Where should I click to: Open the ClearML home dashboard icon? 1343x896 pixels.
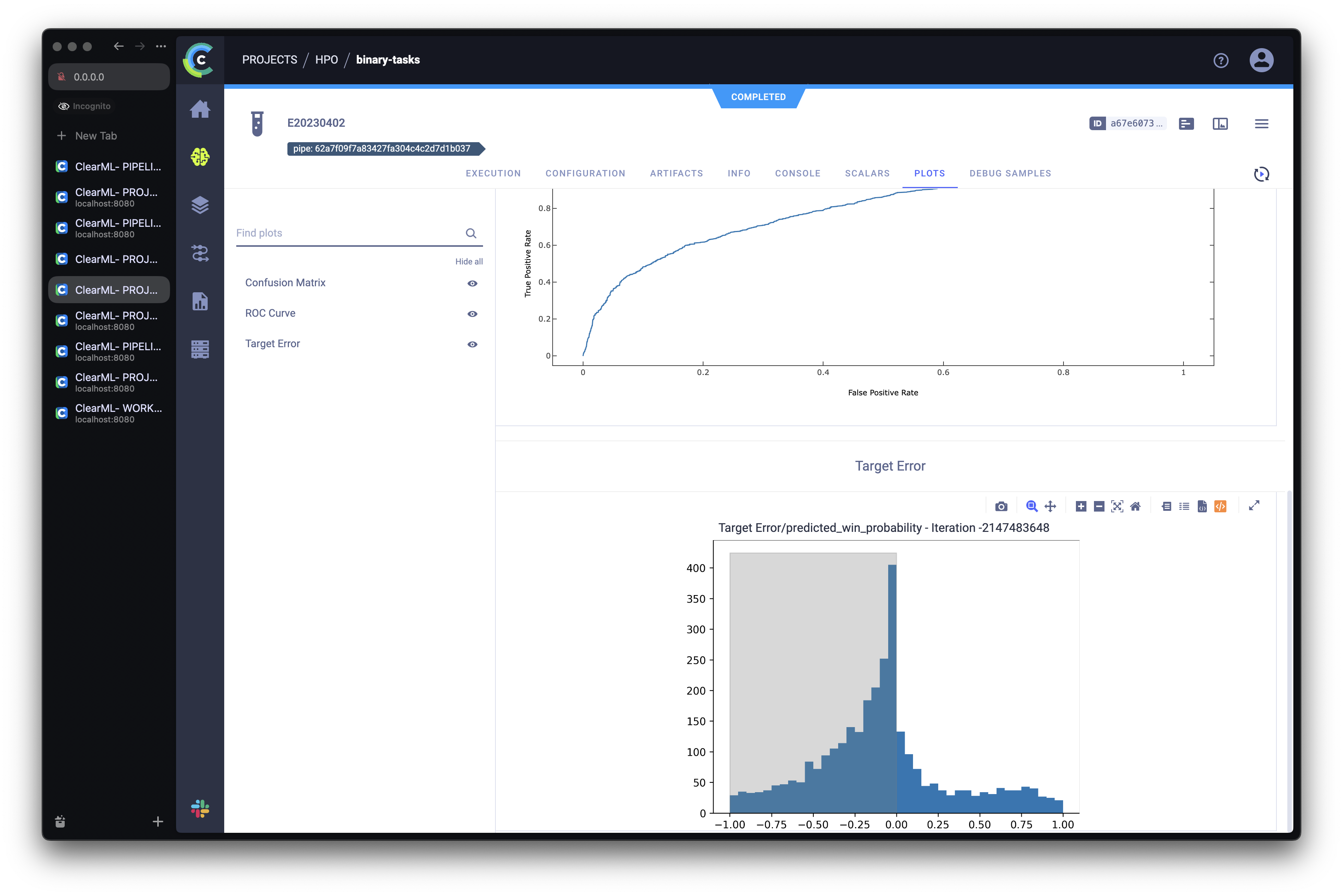click(200, 109)
